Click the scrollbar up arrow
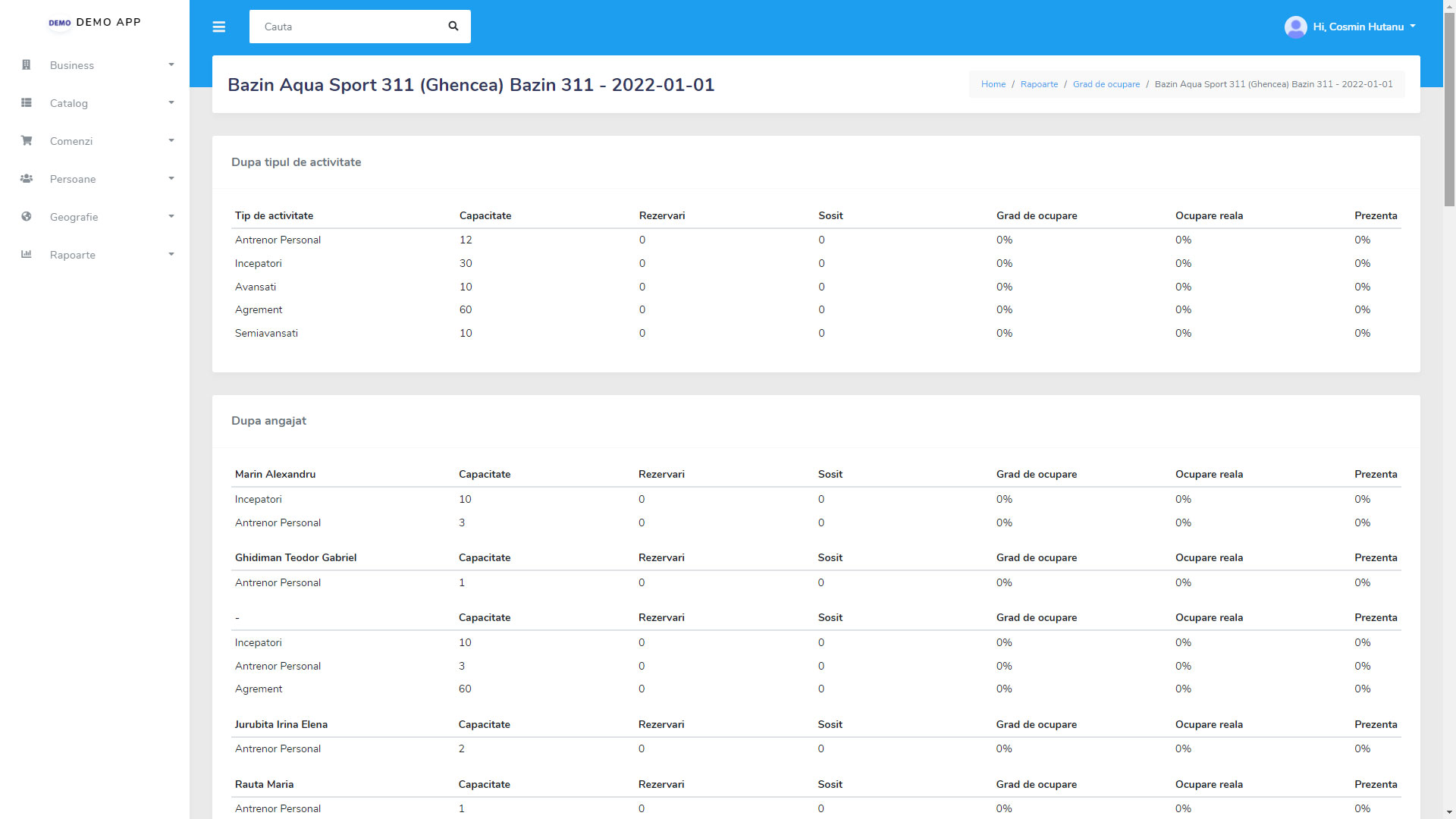This screenshot has height=819, width=1456. pyautogui.click(x=1449, y=5)
